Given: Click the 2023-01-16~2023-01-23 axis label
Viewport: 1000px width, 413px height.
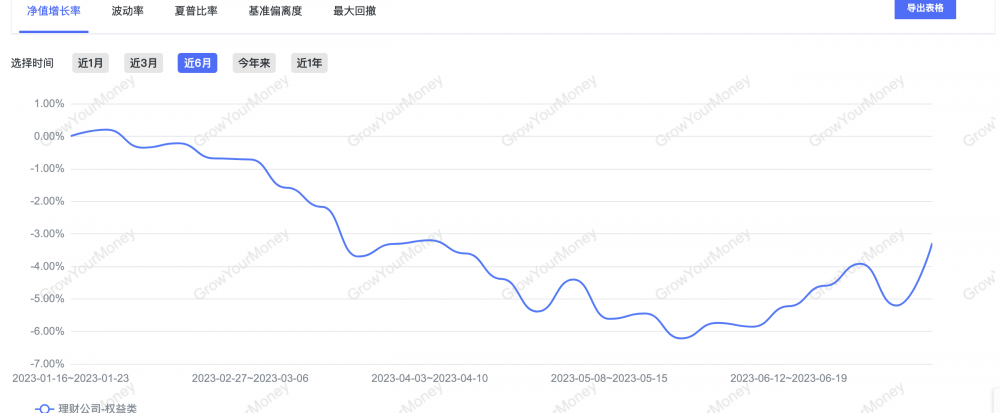Looking at the screenshot, I should pos(71,378).
